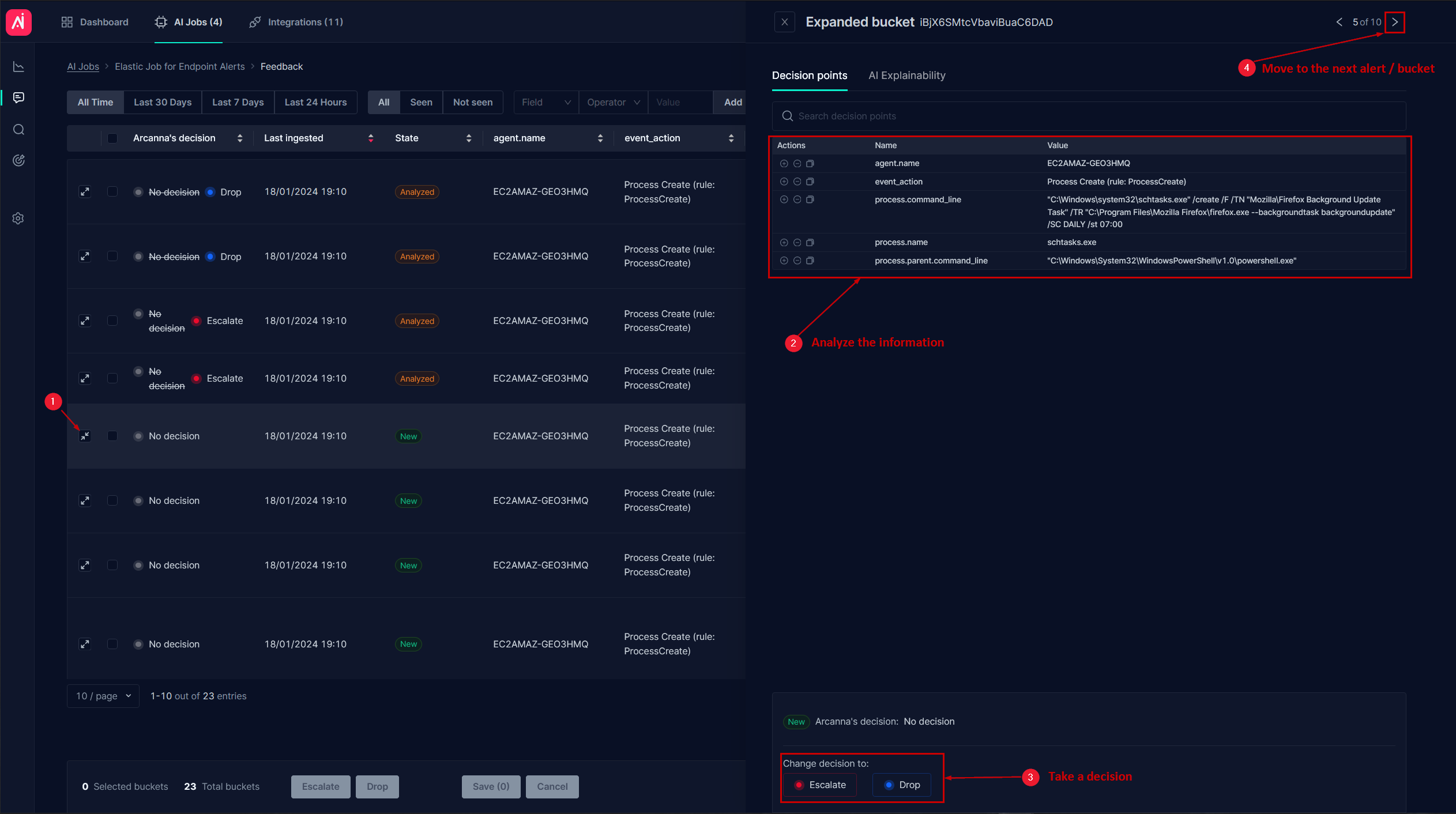Filter buckets by Not seen

[473, 102]
